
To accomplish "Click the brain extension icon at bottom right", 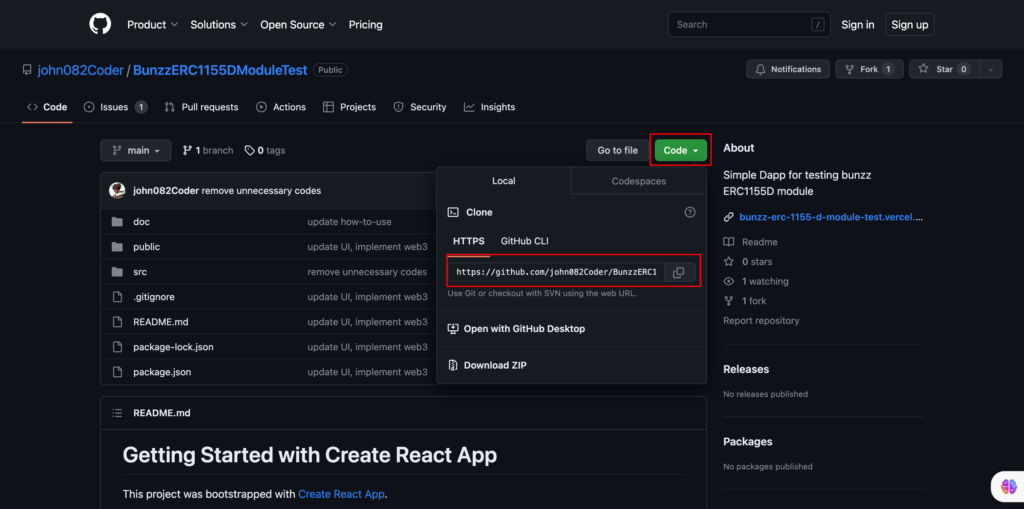I will tap(1009, 486).
